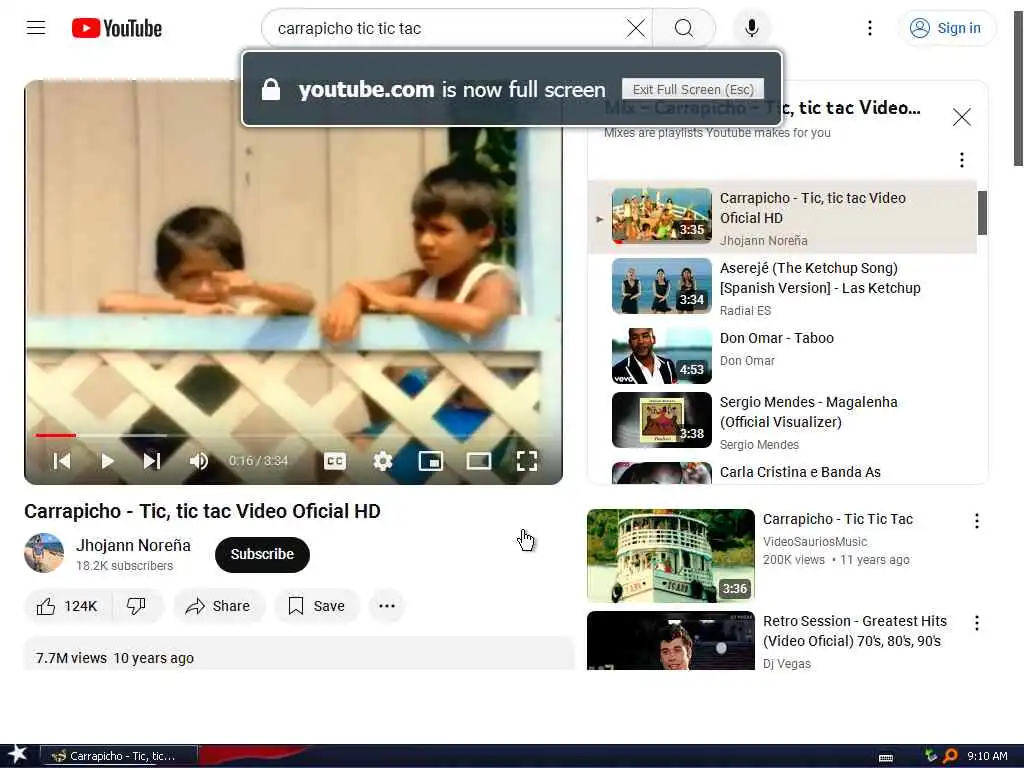Screen dimensions: 1024x768
Task: Subscribe to Jhojann Noreña
Action: (262, 554)
